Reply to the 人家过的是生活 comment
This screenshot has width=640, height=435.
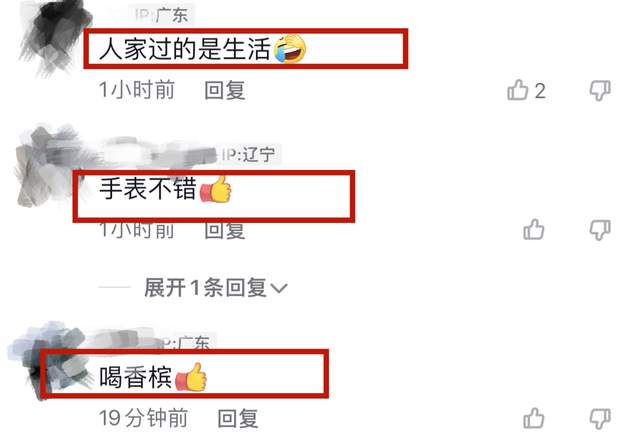[224, 90]
